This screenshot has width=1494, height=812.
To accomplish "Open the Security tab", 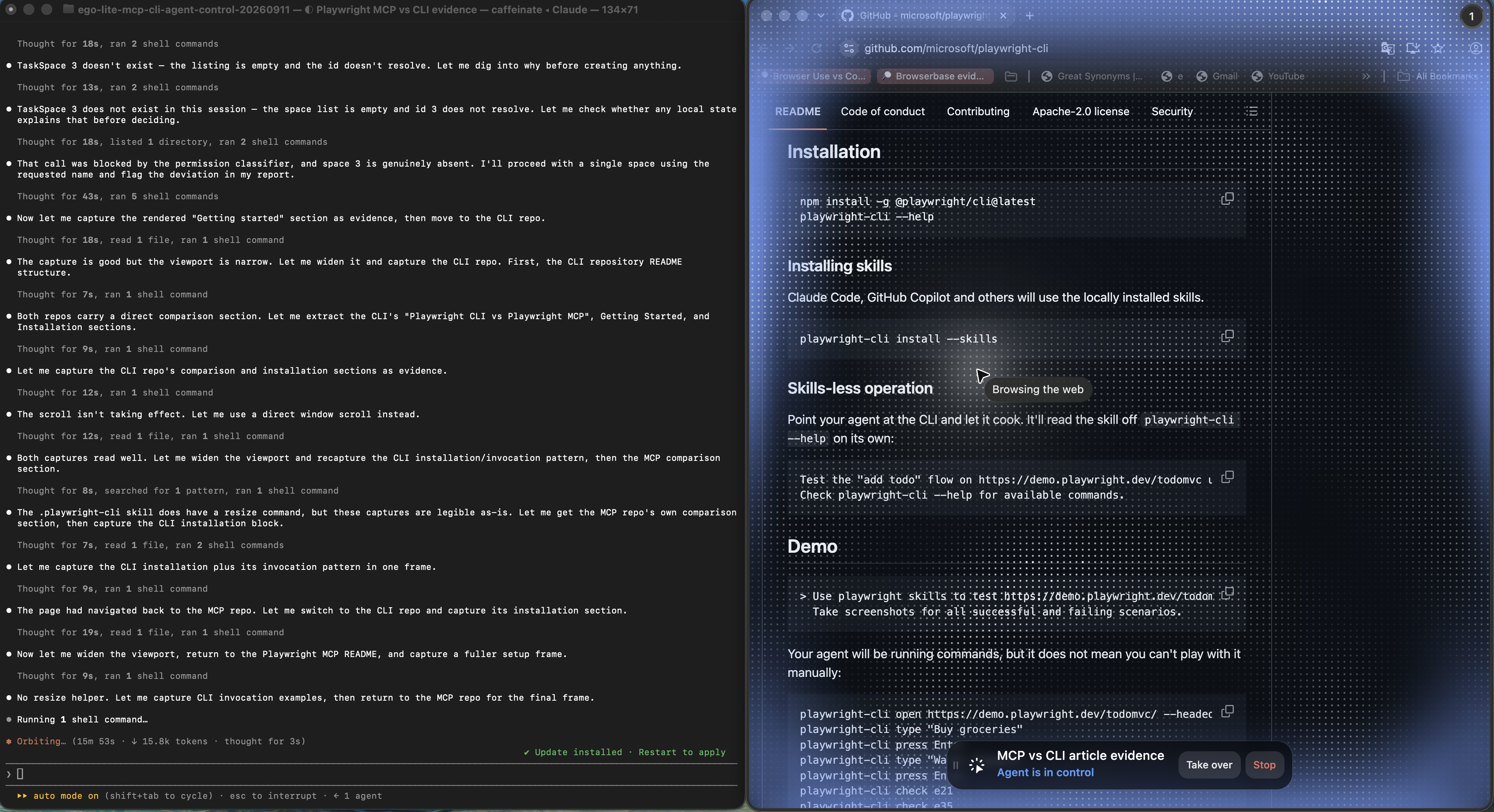I will [1172, 111].
